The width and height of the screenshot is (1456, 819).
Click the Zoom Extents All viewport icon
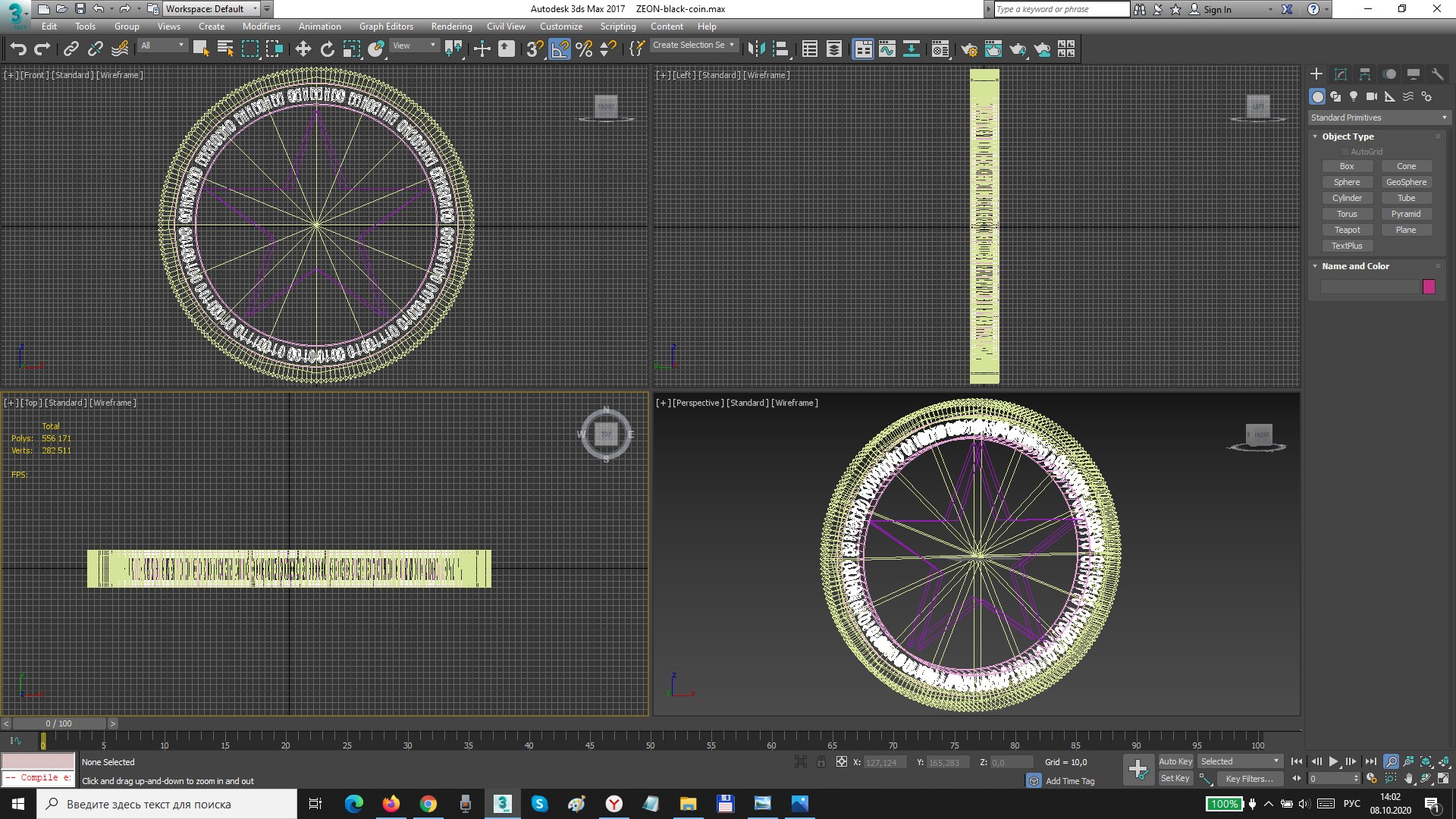tap(1444, 761)
